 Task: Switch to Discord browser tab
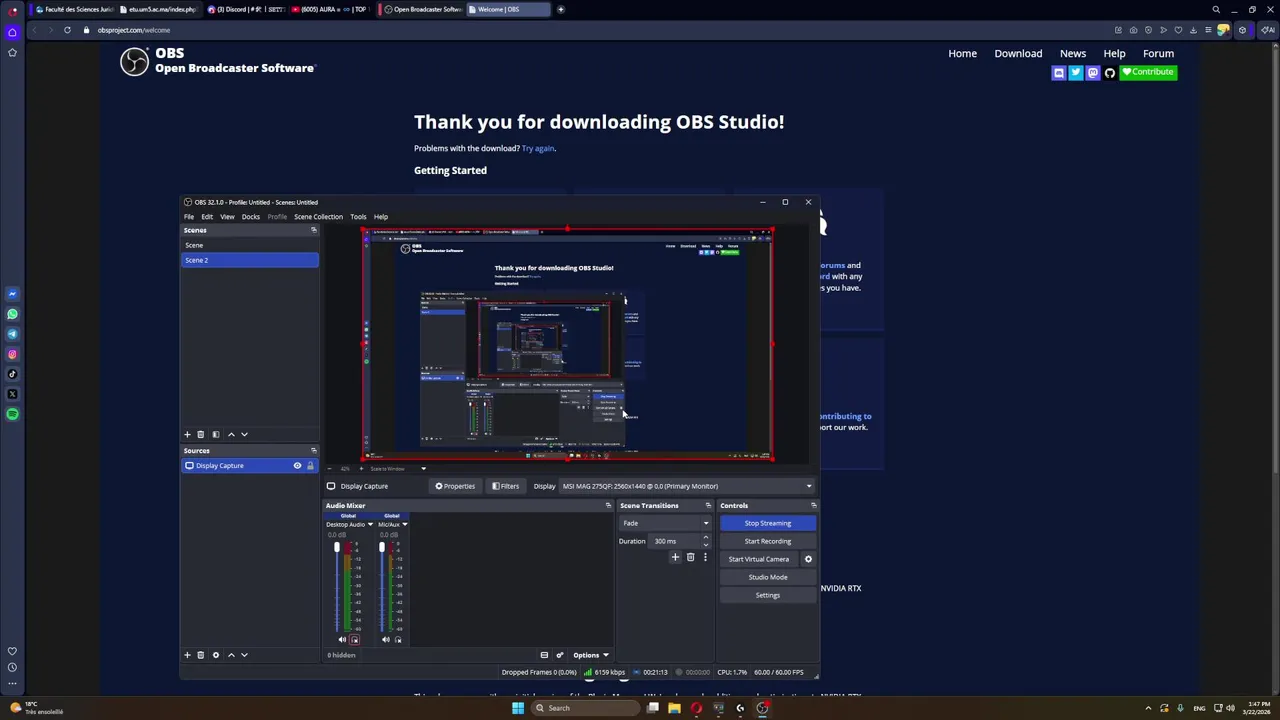[x=245, y=9]
